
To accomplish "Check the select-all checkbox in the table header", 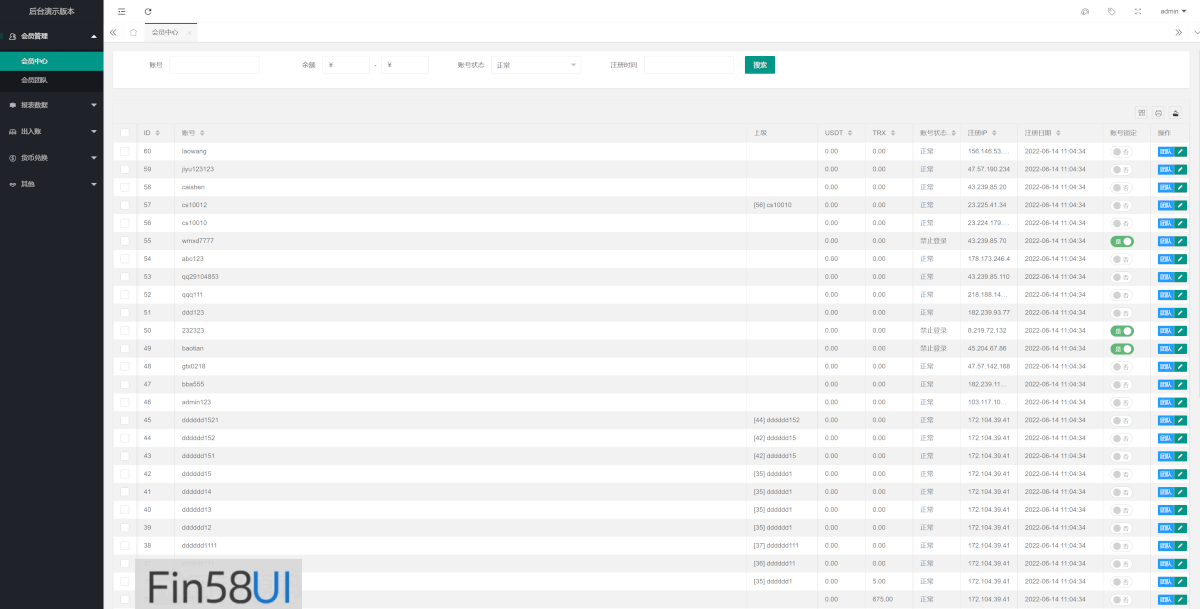I will click(125, 133).
